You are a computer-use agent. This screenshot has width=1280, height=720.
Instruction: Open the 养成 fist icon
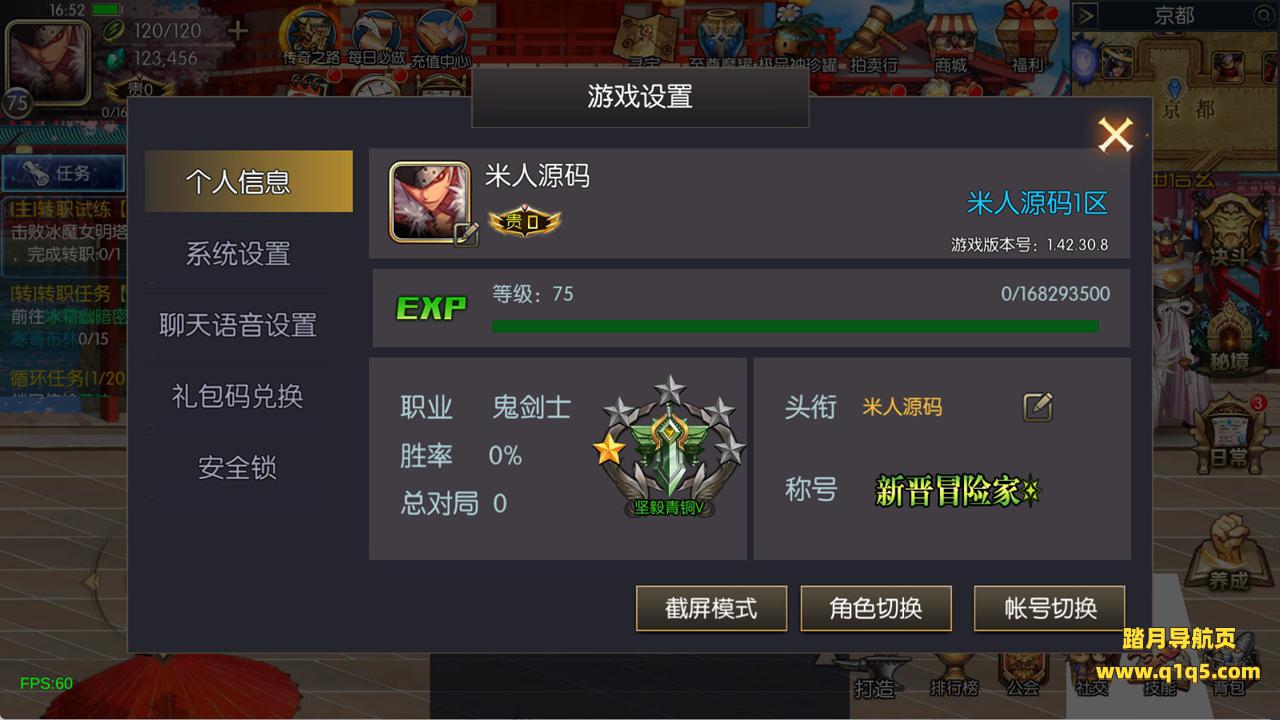pos(1227,553)
